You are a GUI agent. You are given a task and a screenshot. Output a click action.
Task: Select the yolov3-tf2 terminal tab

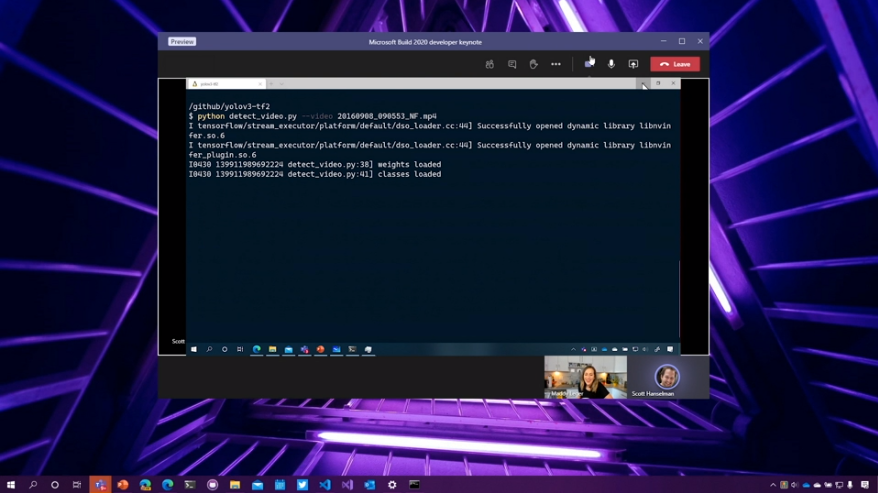[x=224, y=84]
